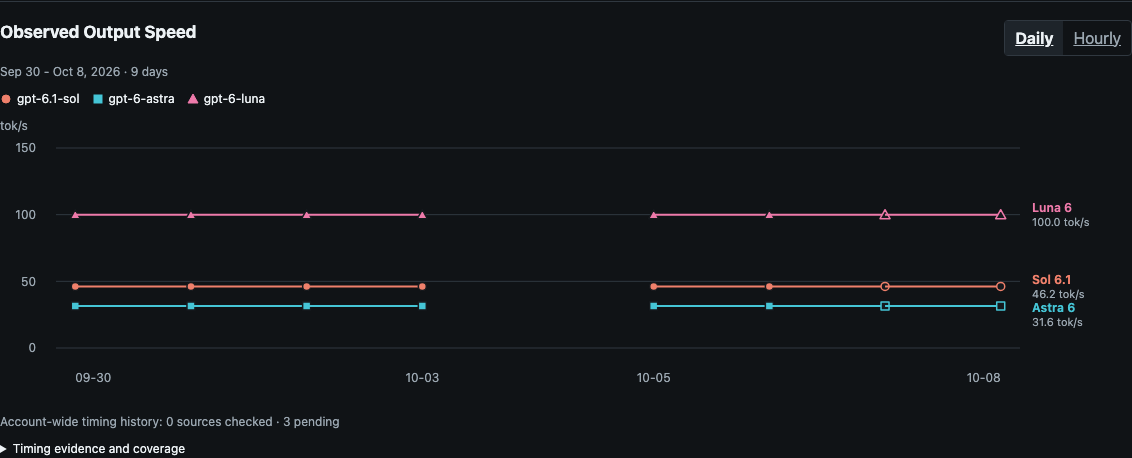The image size is (1132, 458).
Task: Click the 09-30 x-axis label
Action: click(x=93, y=378)
